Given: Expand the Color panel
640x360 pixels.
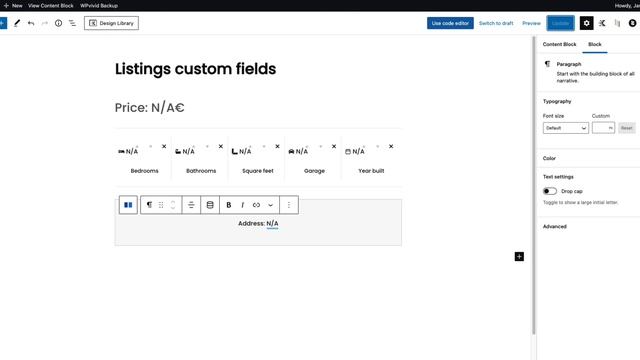Looking at the screenshot, I should 549,158.
